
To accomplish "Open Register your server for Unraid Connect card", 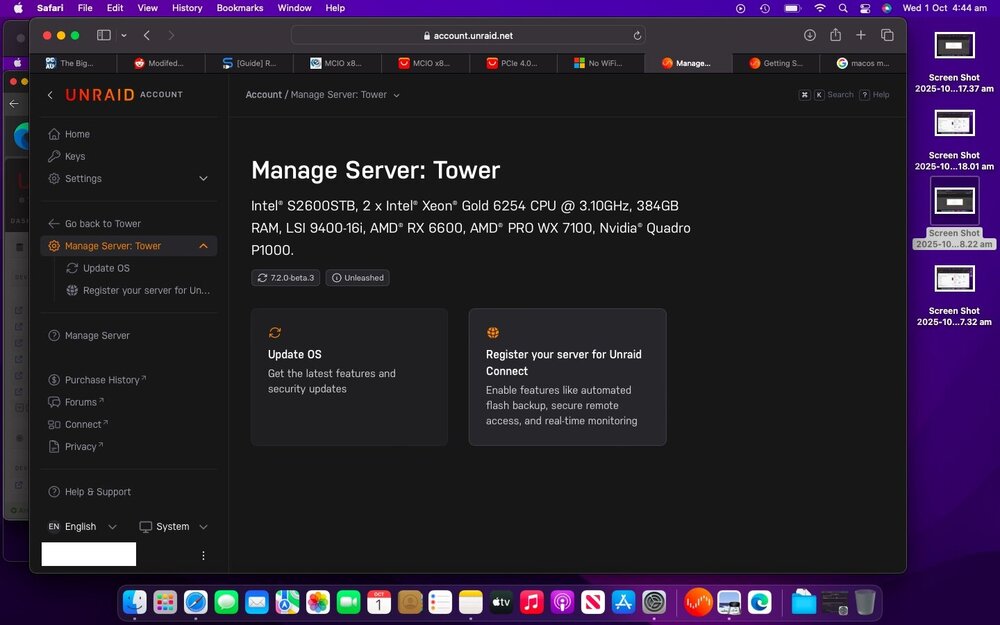I will (568, 377).
